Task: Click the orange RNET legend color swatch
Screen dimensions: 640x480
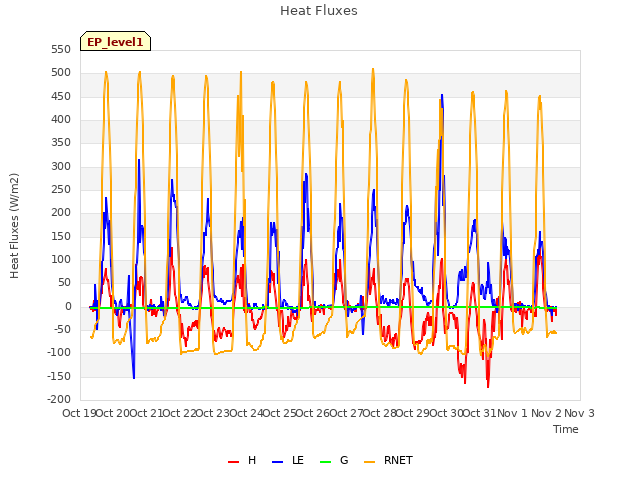Action: (369, 462)
